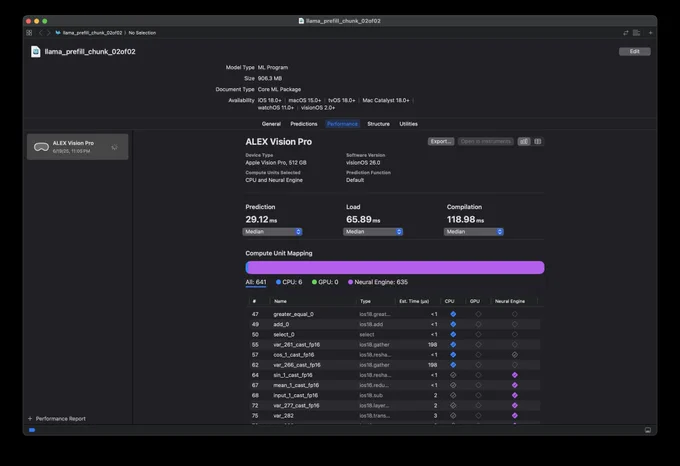Sort by Neural Engine column header
Image resolution: width=680 pixels, height=466 pixels.
(510, 301)
